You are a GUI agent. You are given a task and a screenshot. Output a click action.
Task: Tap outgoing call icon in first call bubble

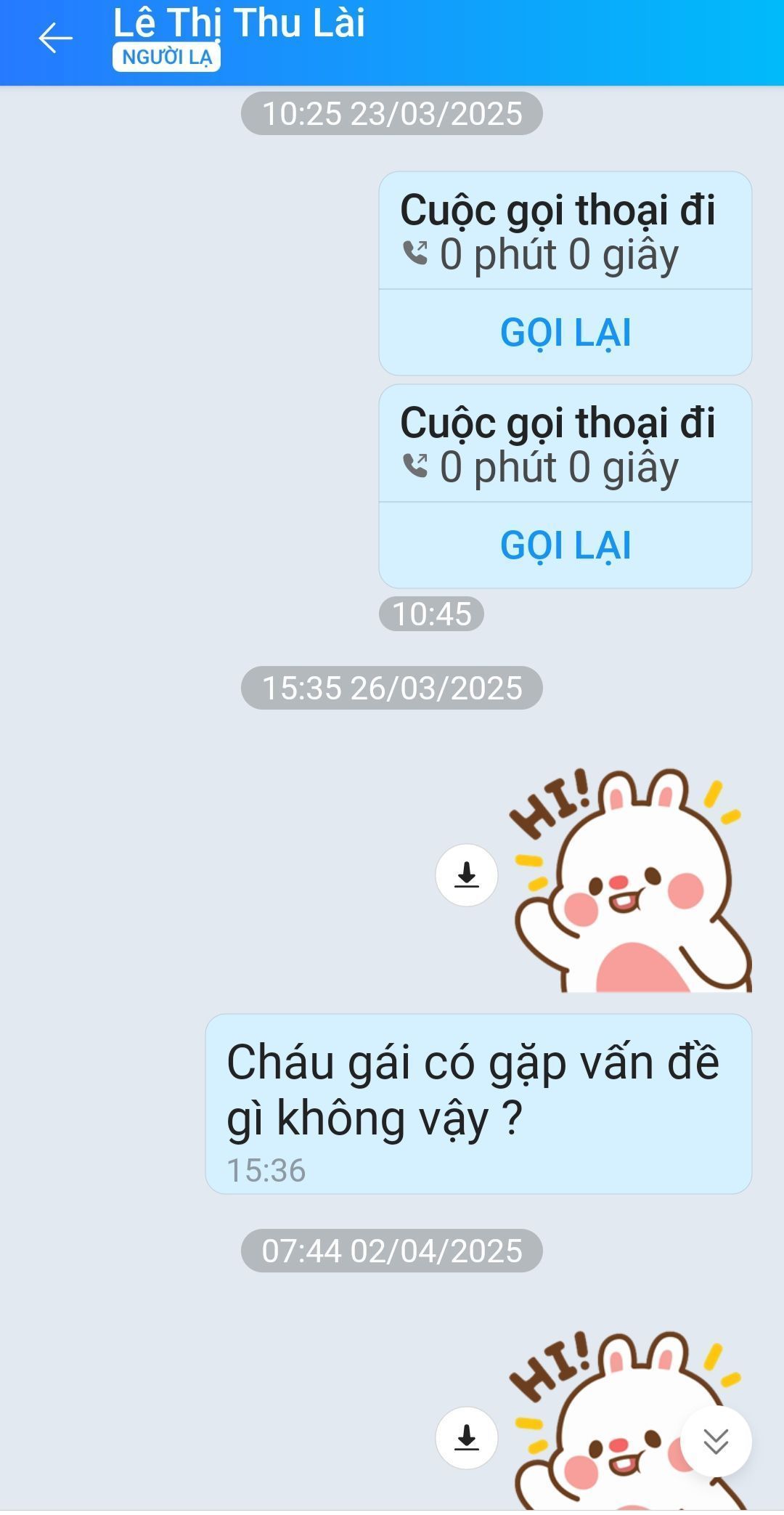[x=415, y=253]
